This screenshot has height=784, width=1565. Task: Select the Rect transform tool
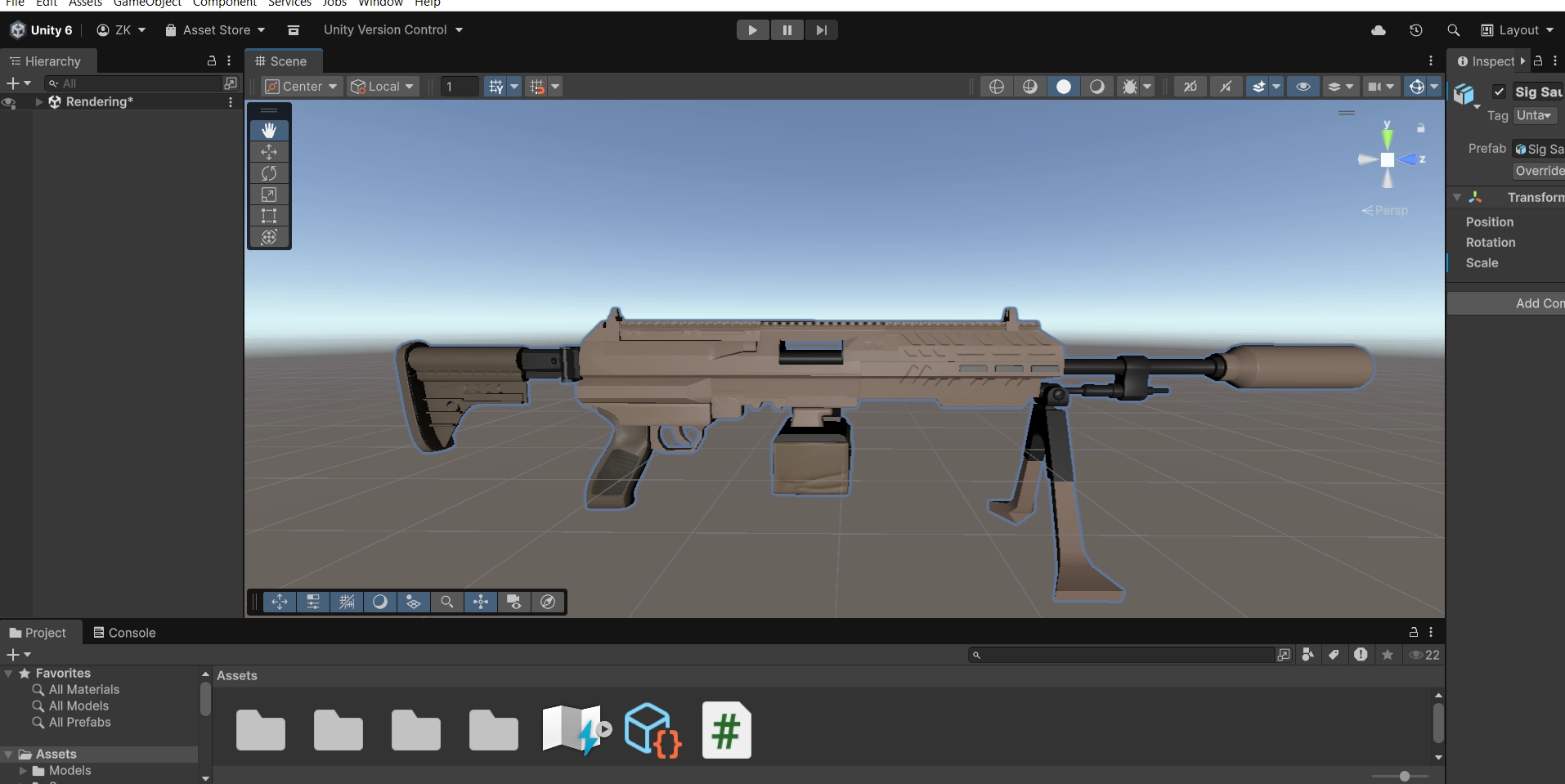coord(269,216)
